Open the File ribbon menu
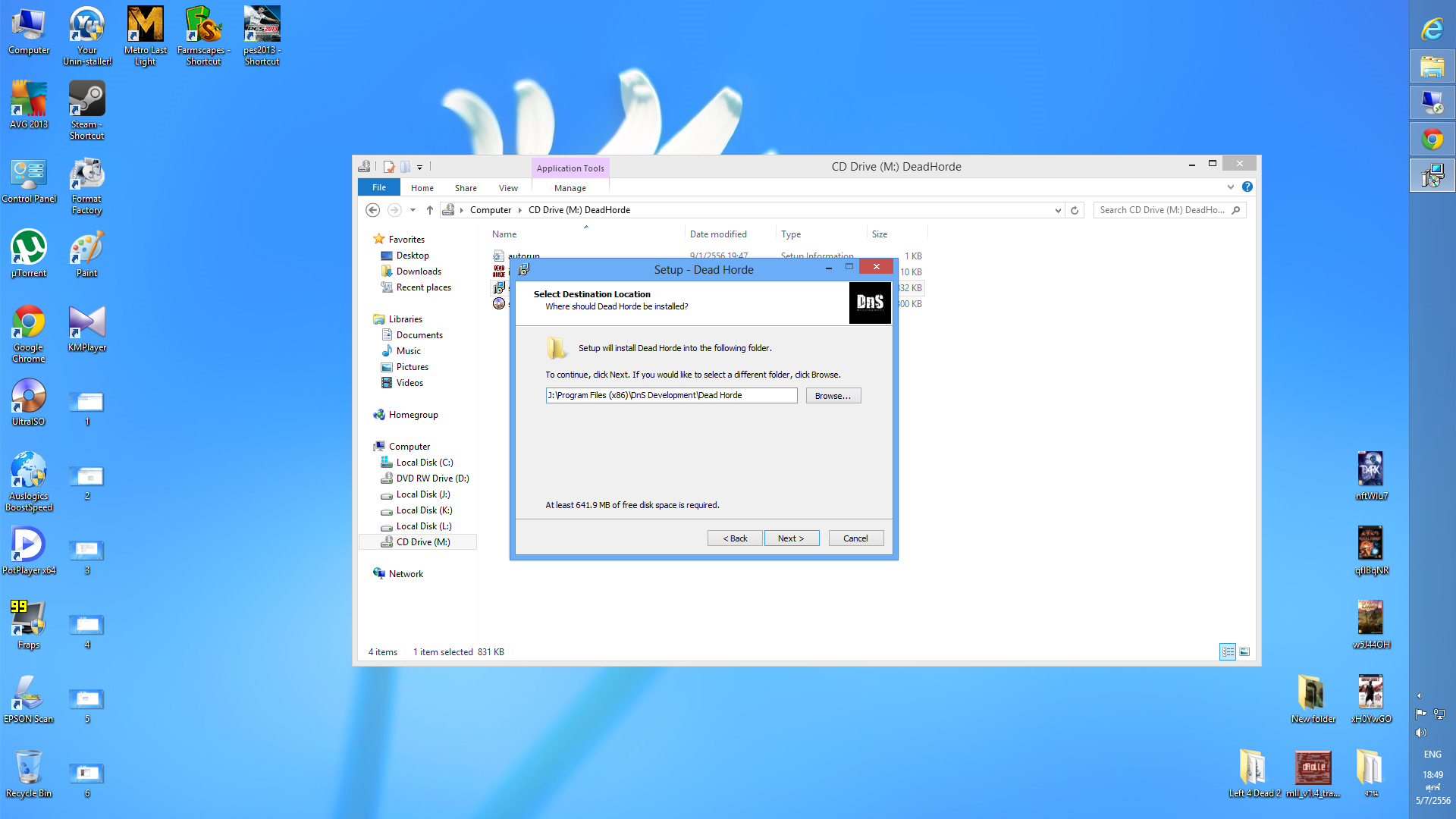Image resolution: width=1456 pixels, height=819 pixels. pyautogui.click(x=378, y=187)
